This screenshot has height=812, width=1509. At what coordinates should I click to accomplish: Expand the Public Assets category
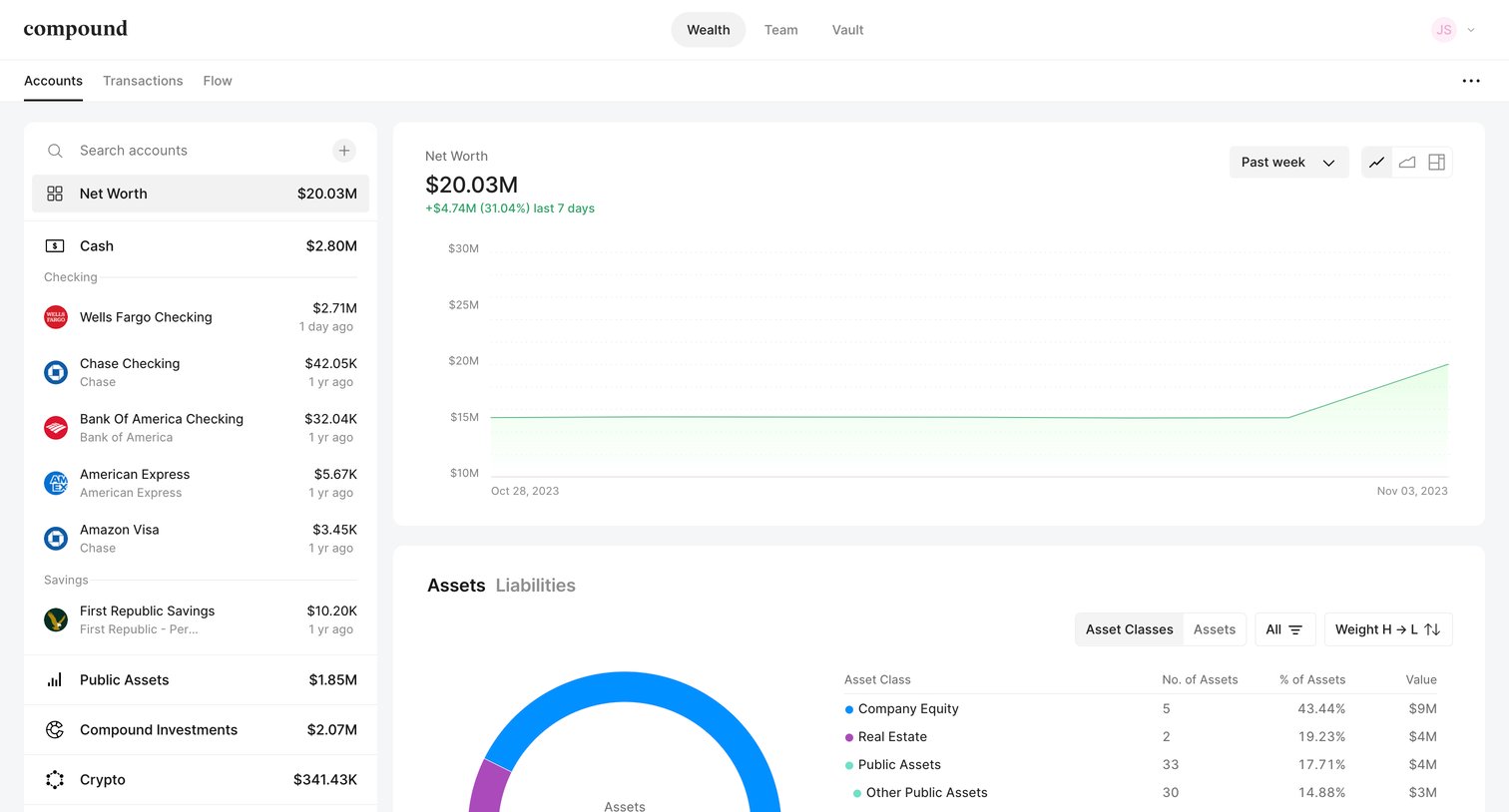pyautogui.click(x=201, y=680)
